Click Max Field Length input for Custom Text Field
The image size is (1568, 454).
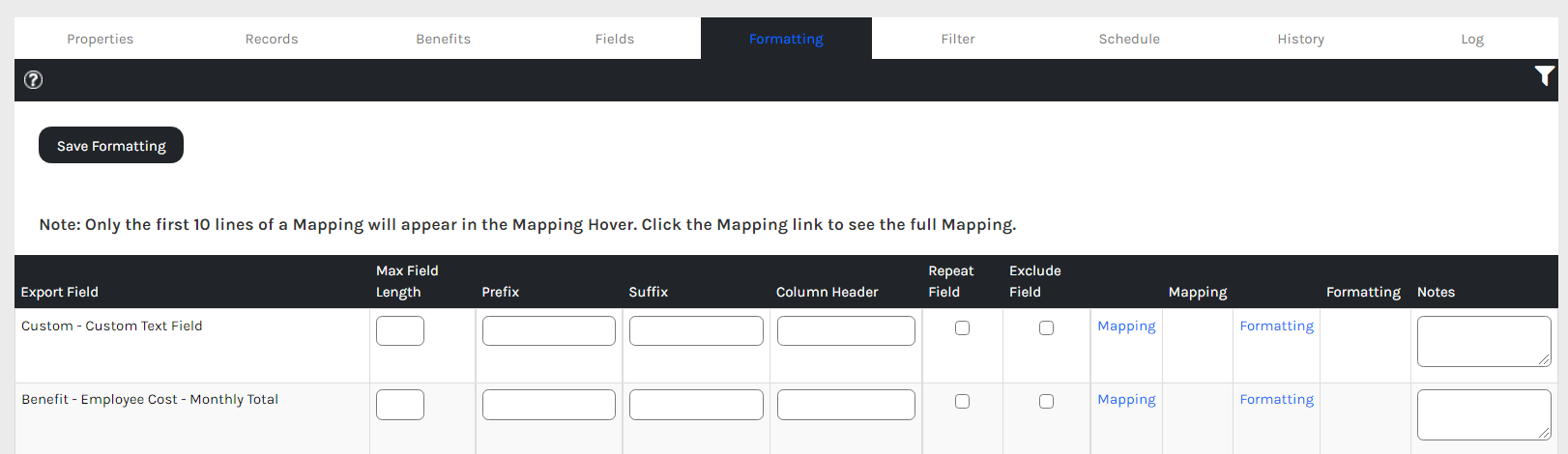[400, 331]
